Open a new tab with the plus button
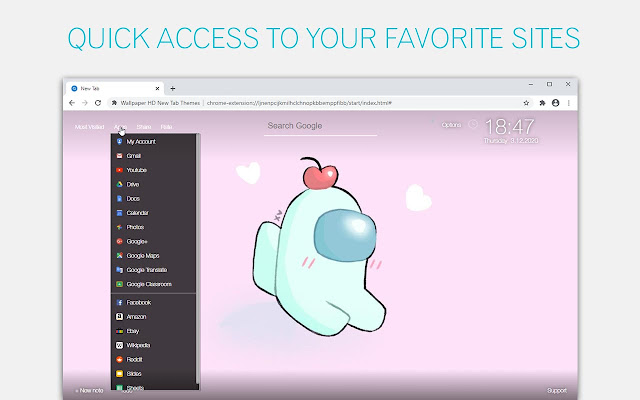This screenshot has height=400, width=640. pyautogui.click(x=173, y=89)
